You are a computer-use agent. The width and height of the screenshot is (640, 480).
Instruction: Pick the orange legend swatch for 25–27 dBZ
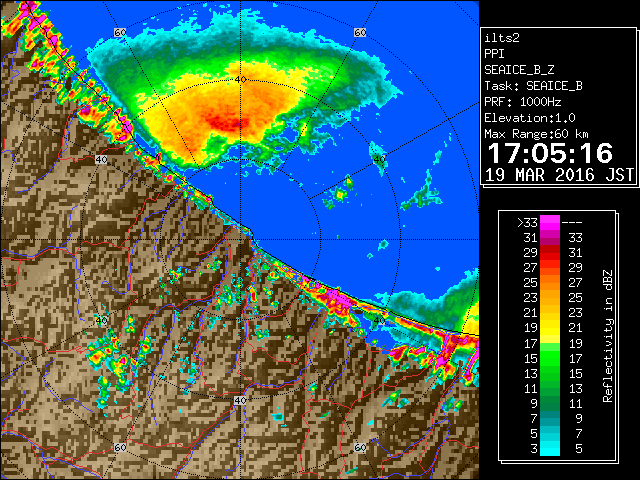550,282
